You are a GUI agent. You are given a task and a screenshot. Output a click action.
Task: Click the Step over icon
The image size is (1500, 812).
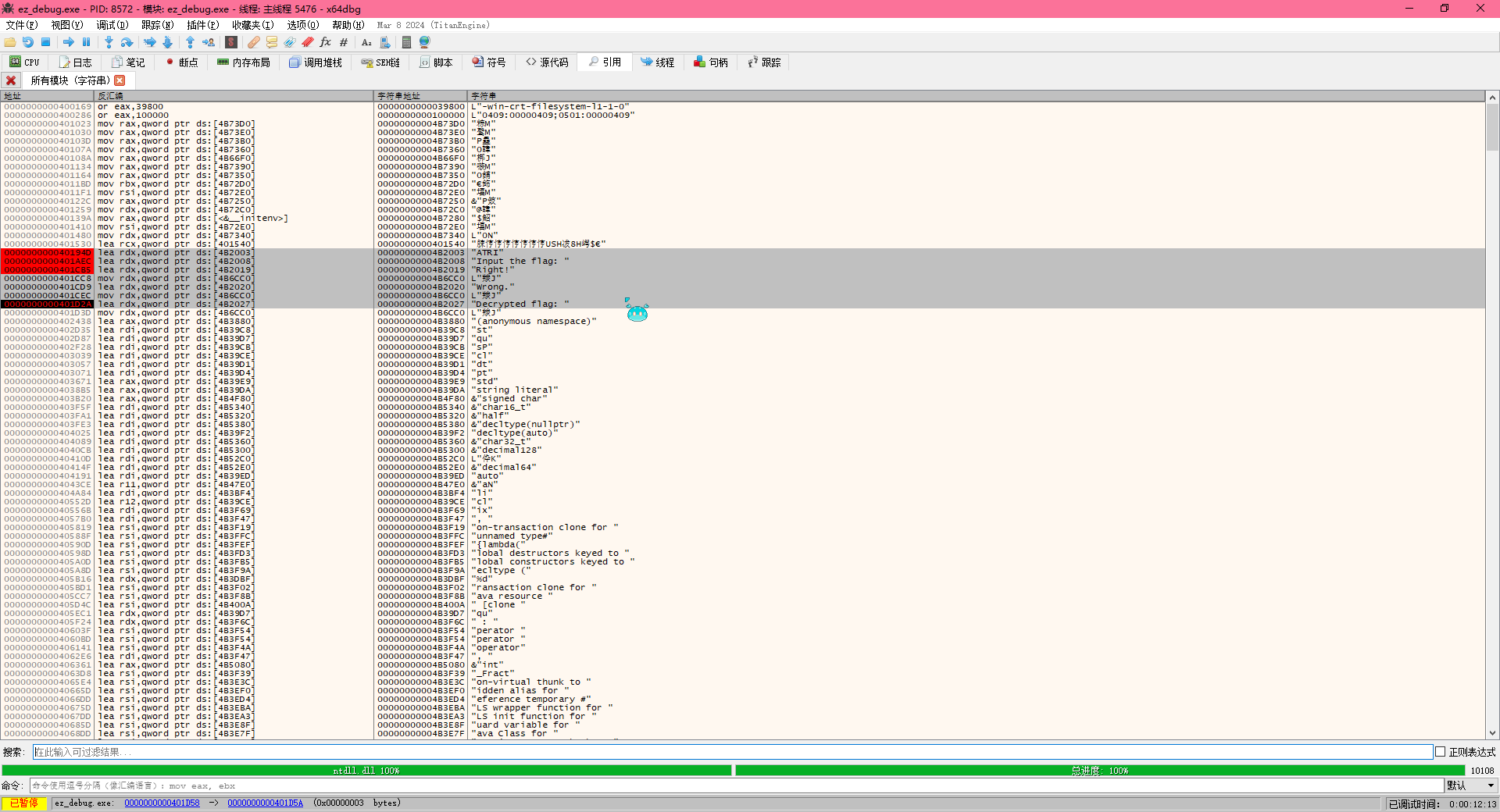127,42
